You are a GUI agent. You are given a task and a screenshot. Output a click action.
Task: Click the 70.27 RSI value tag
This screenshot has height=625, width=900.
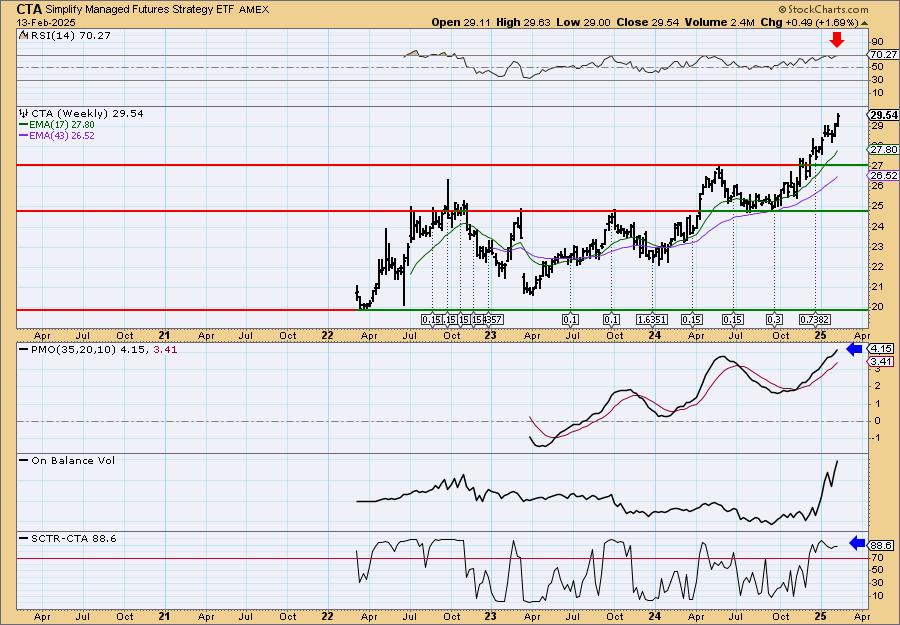click(883, 55)
